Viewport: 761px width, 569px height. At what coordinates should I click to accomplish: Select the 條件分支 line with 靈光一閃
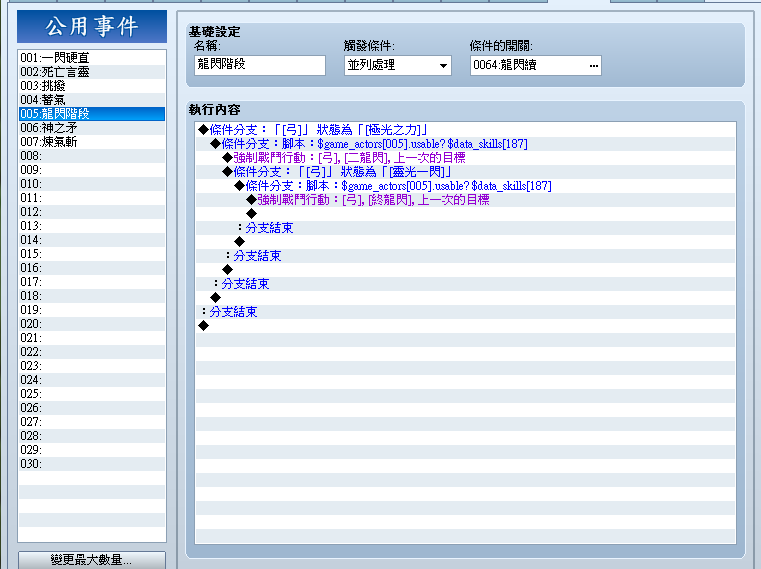[x=465, y=172]
